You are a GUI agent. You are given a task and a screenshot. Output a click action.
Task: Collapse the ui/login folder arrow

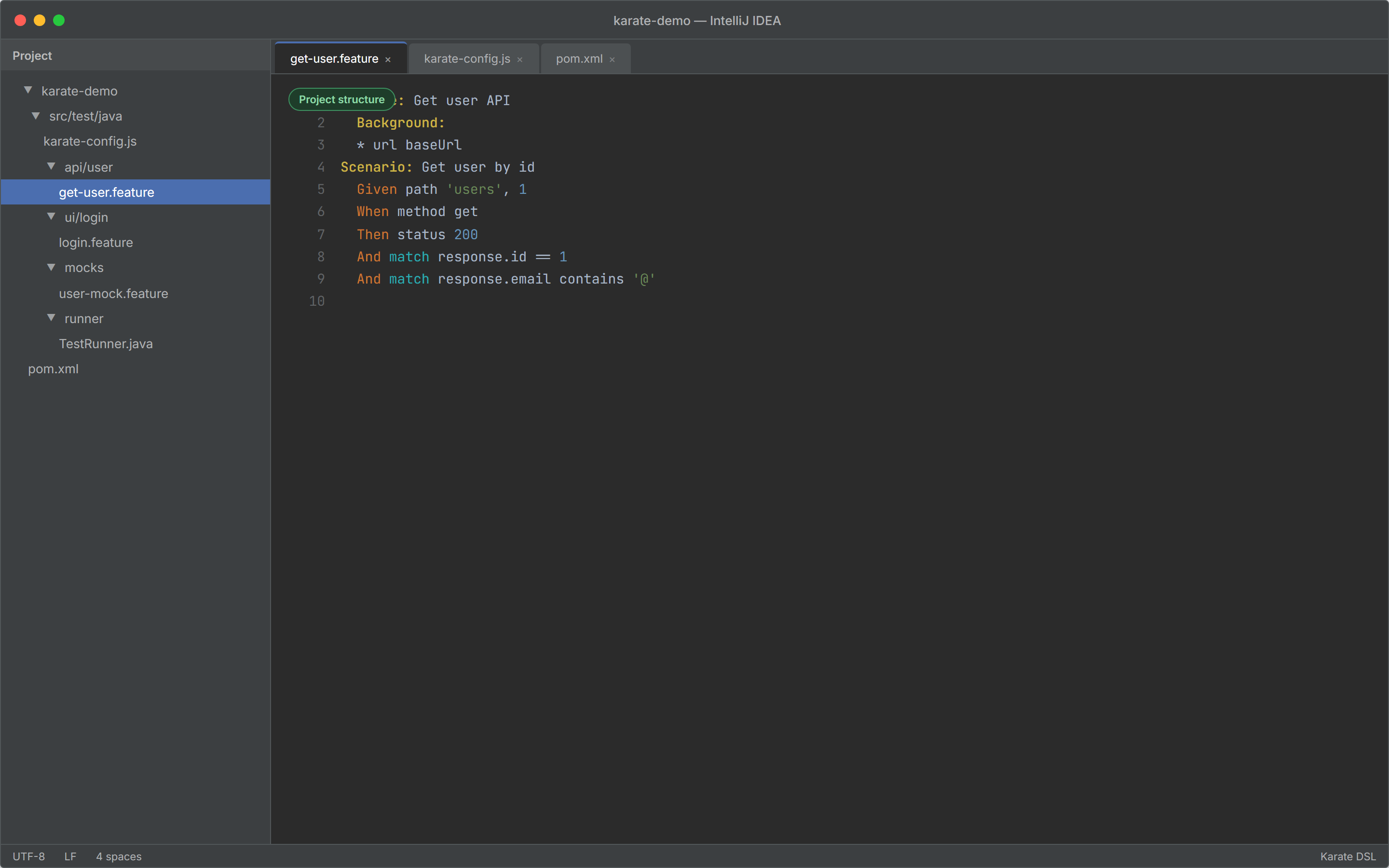[51, 217]
